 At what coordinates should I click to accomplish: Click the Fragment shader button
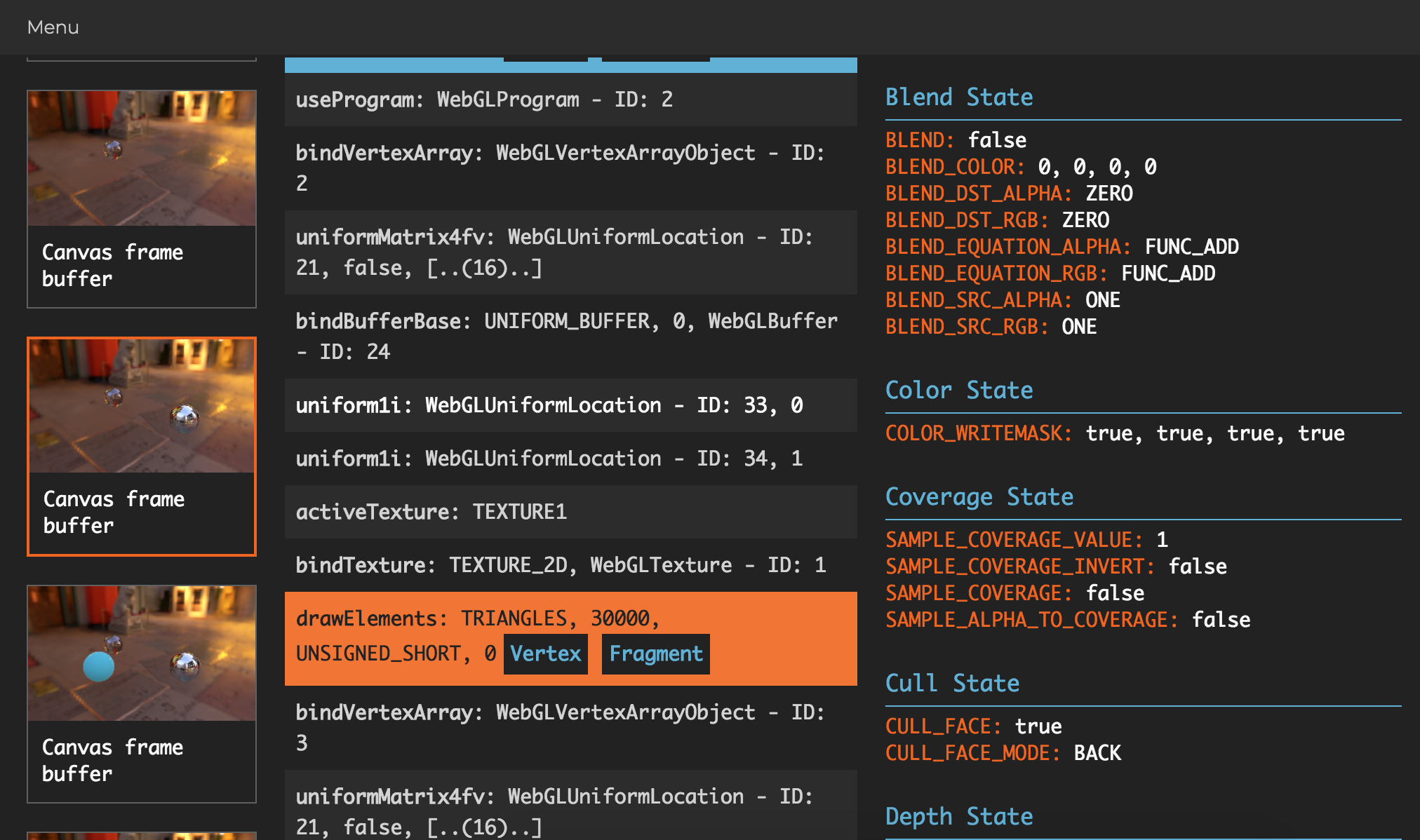[x=655, y=653]
